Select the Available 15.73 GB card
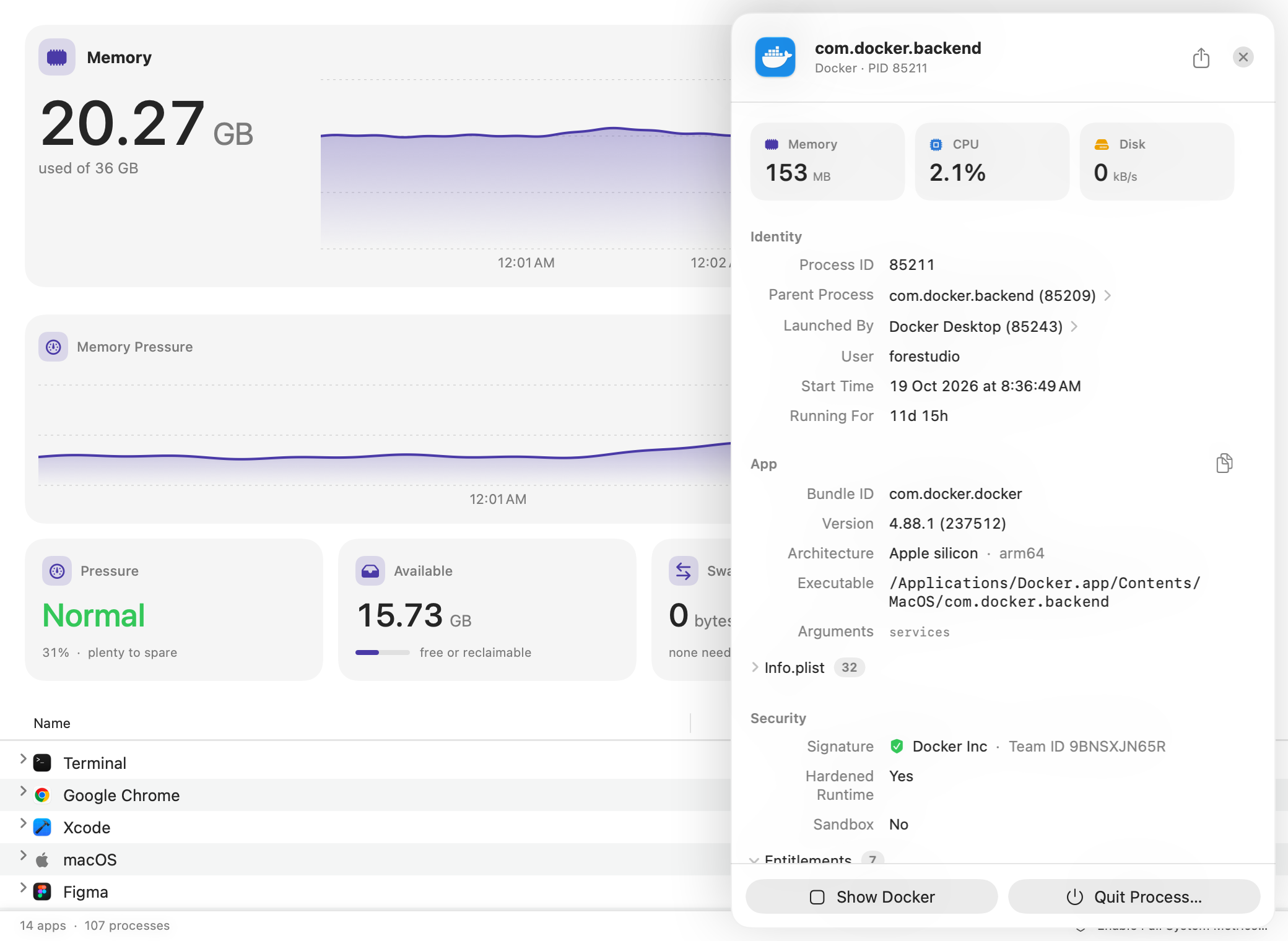1288x941 pixels. tap(487, 610)
